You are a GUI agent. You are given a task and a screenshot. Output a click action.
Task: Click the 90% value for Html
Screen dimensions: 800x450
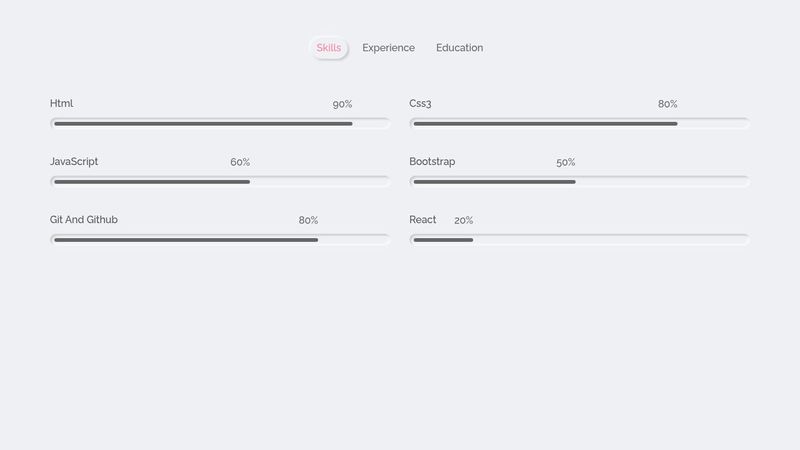point(342,105)
